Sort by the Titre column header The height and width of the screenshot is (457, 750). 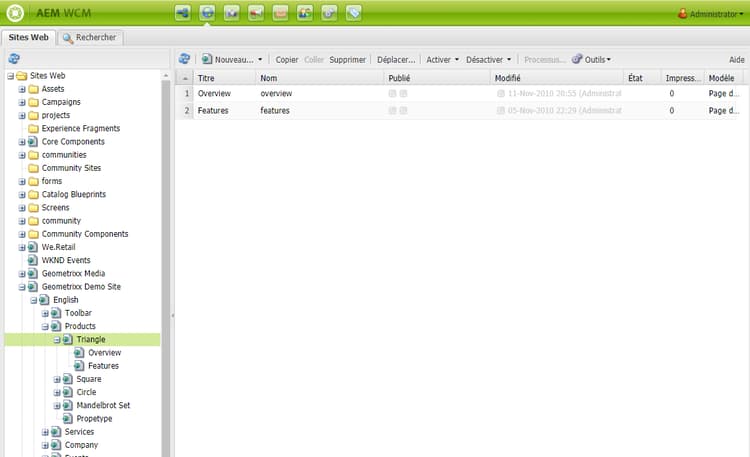click(225, 78)
